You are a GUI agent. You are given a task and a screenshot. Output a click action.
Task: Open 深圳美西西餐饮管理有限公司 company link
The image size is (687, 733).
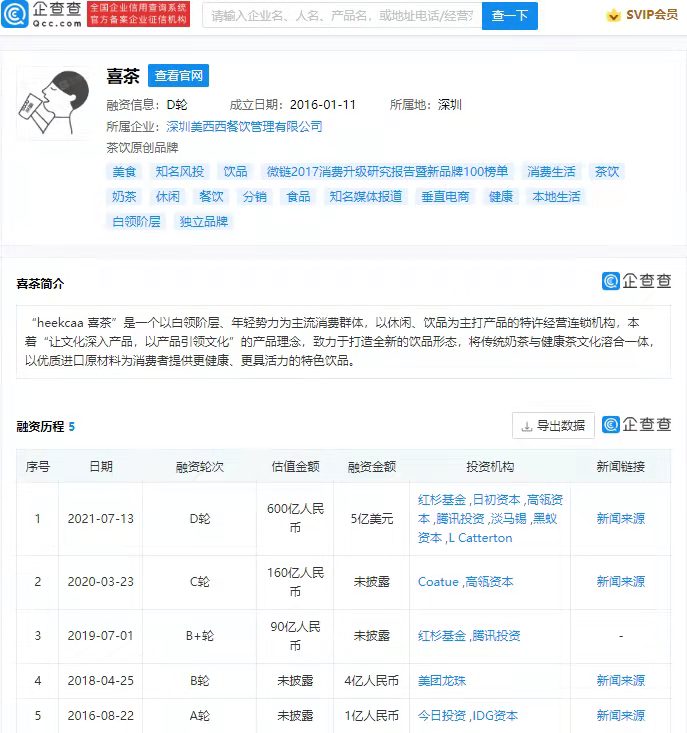pyautogui.click(x=244, y=126)
